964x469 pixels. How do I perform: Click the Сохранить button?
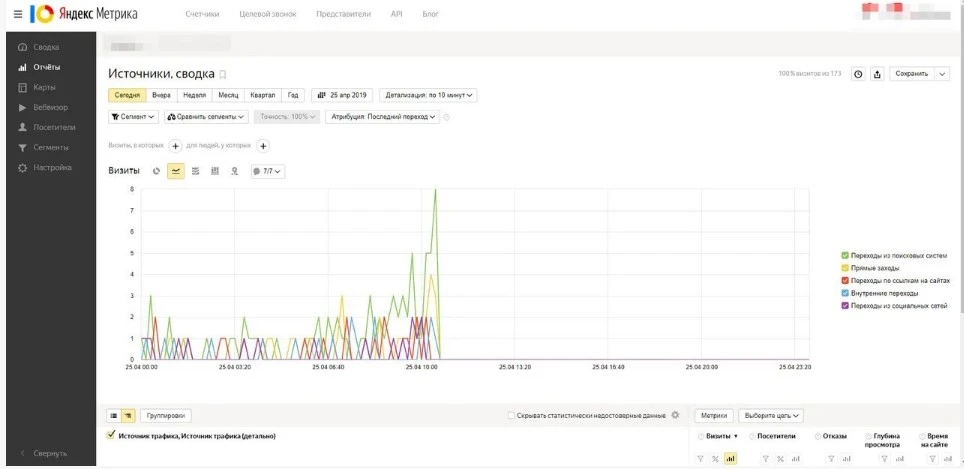(912, 74)
